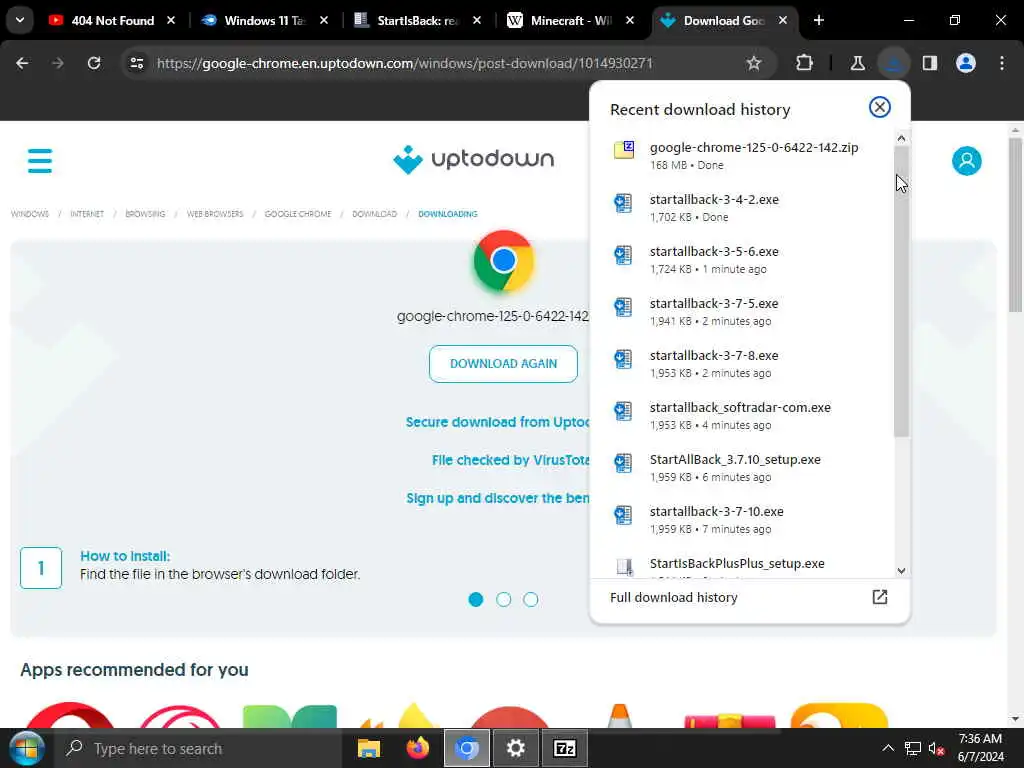The image size is (1024, 768).
Task: Open startallback-3-7-10.exe download entry
Action: (x=742, y=520)
